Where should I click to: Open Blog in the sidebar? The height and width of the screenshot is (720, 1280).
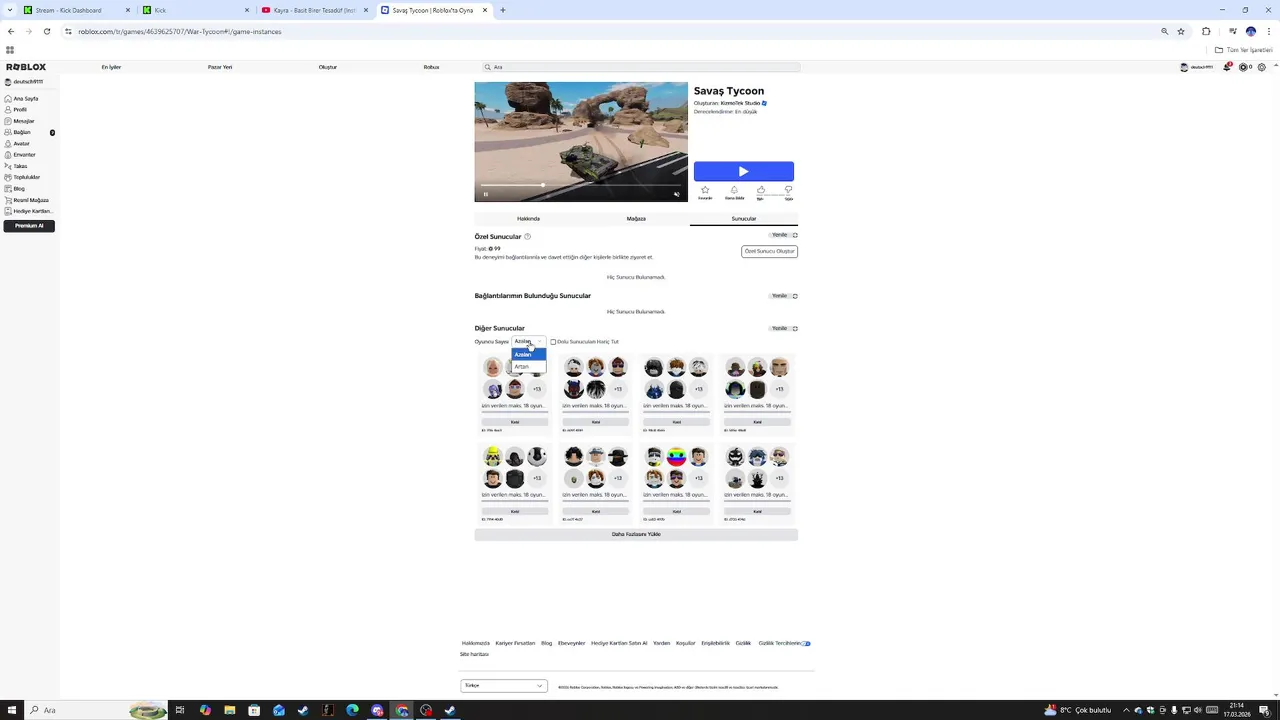pyautogui.click(x=15, y=188)
